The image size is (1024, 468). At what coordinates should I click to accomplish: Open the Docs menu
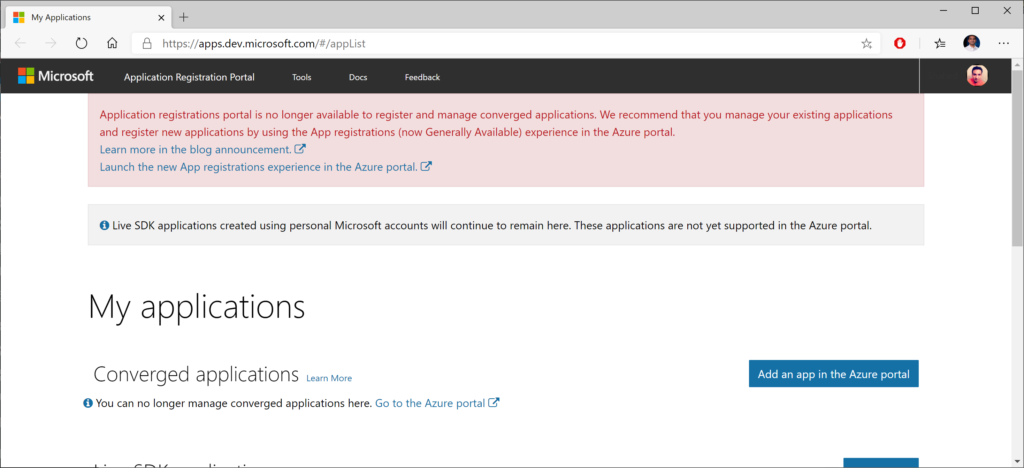(x=358, y=77)
